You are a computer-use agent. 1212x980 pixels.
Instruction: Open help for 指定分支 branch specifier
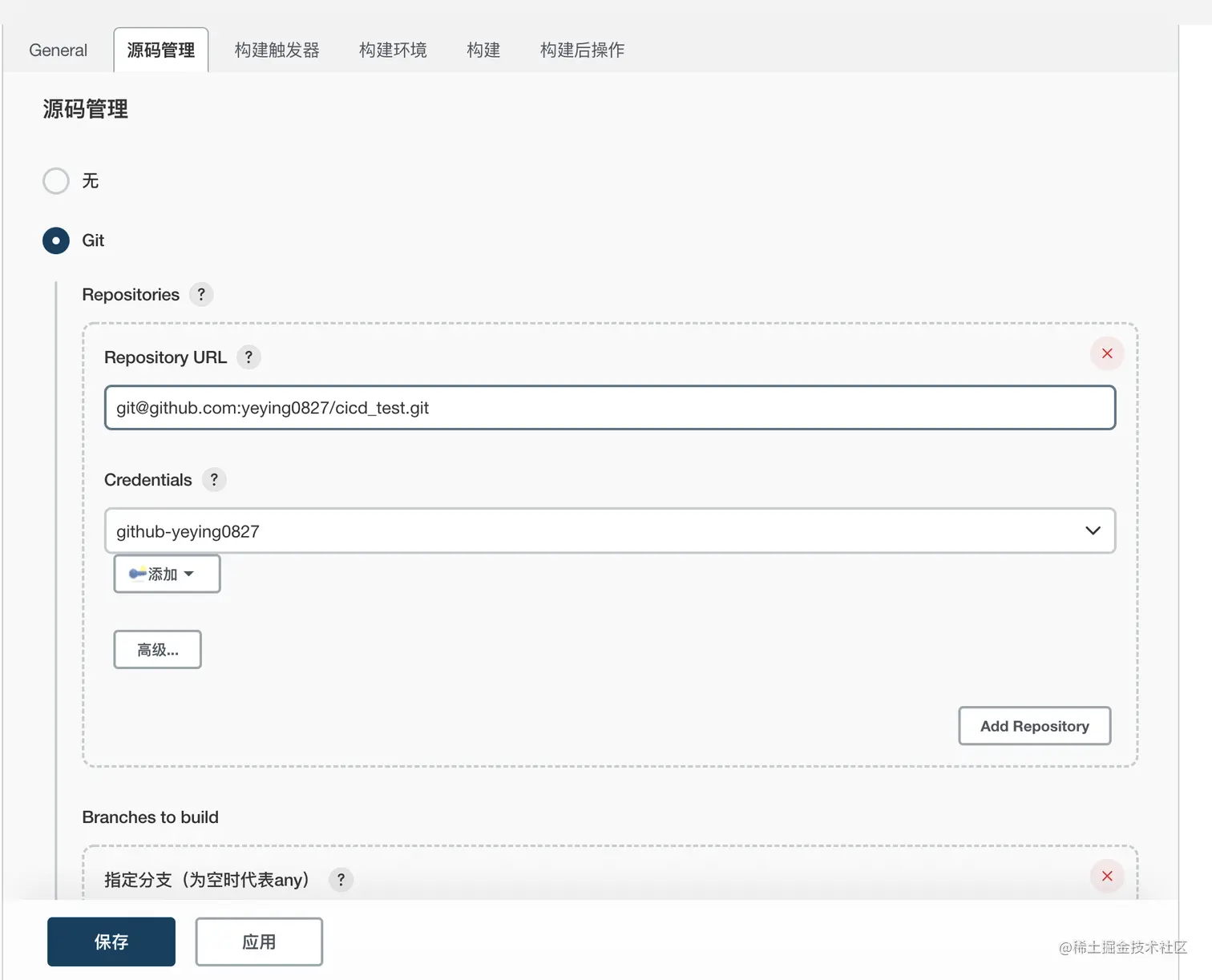[x=341, y=879]
